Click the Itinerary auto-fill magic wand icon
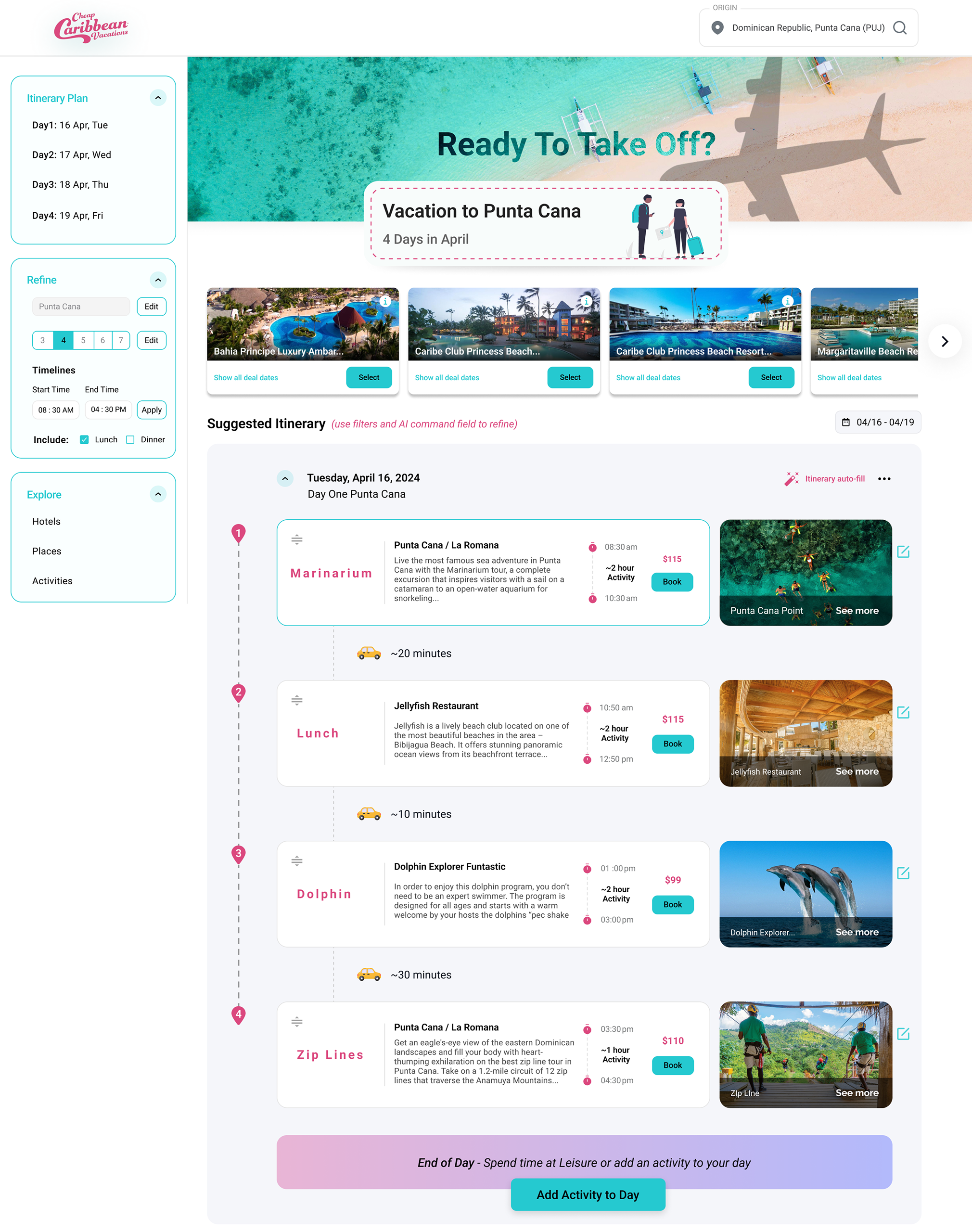This screenshot has height=1232, width=972. (x=791, y=478)
